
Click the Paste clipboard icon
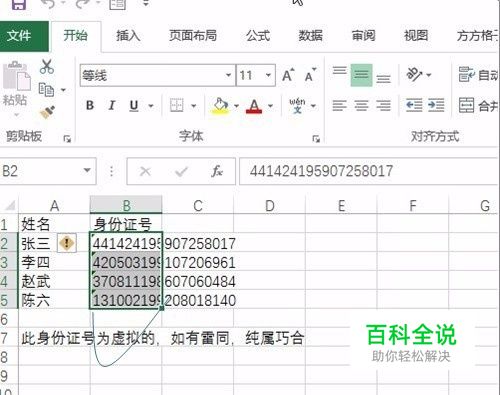pyautogui.click(x=16, y=76)
